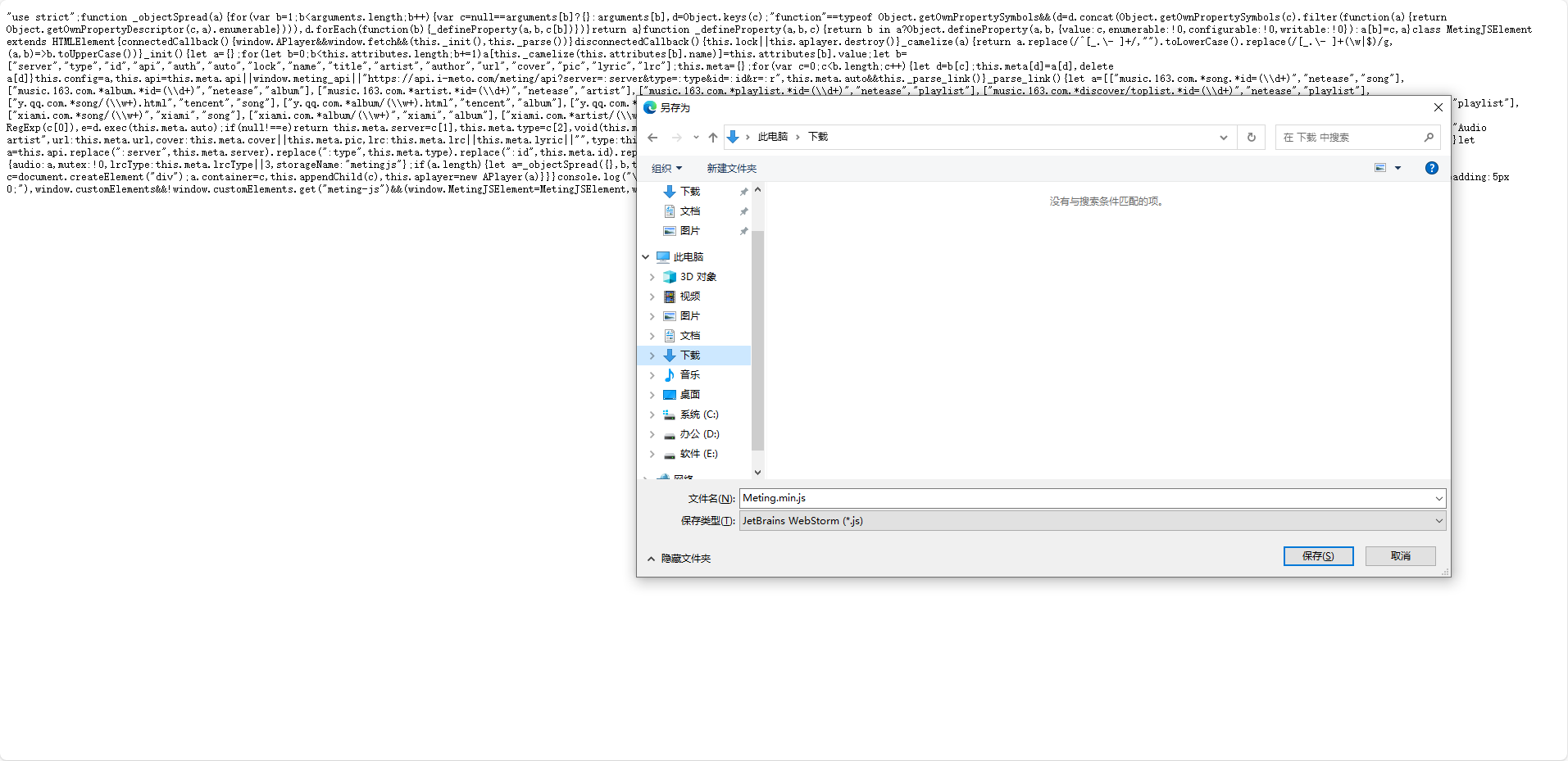Expand the highlighted 下载 tree node
This screenshot has height=761, width=1568.
point(652,356)
